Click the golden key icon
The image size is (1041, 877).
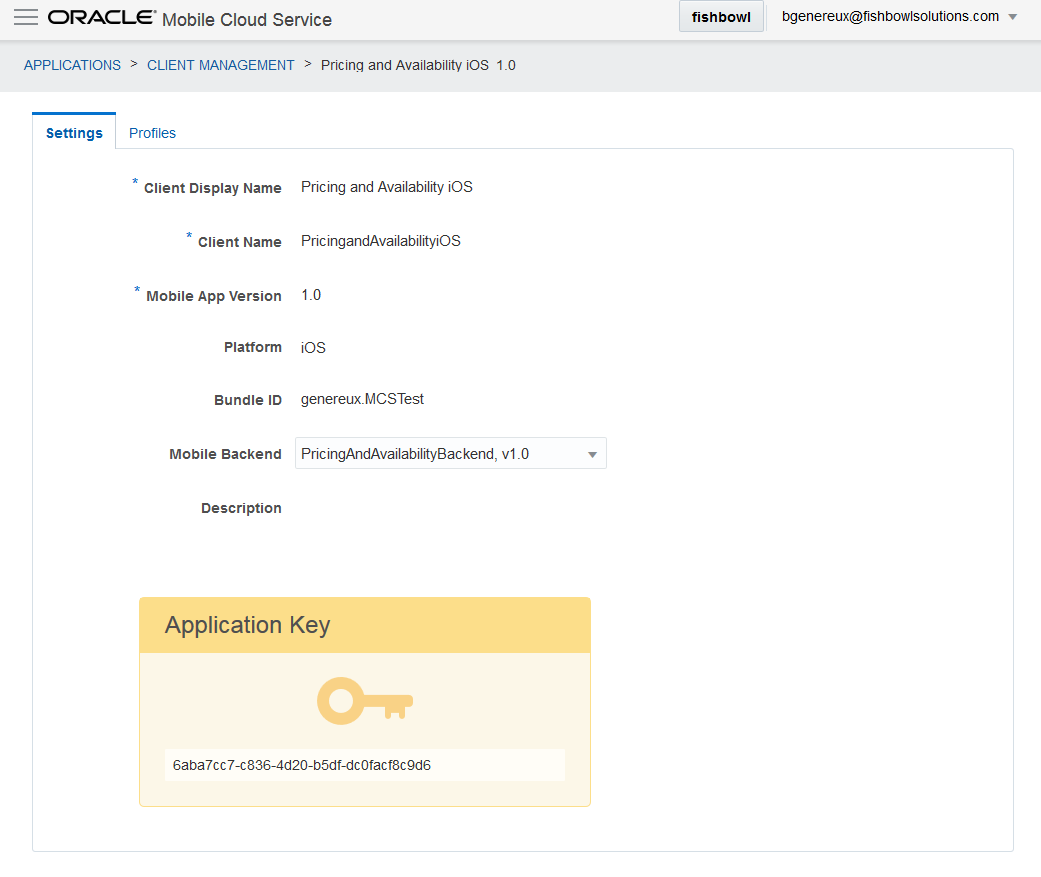pos(365,700)
